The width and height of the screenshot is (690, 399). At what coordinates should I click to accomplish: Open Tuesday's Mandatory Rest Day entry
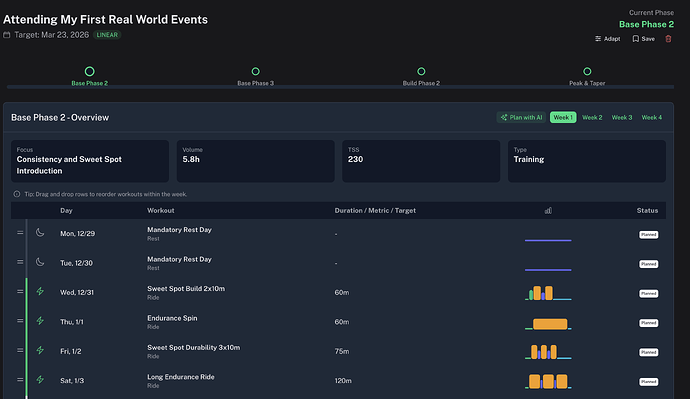(179, 259)
